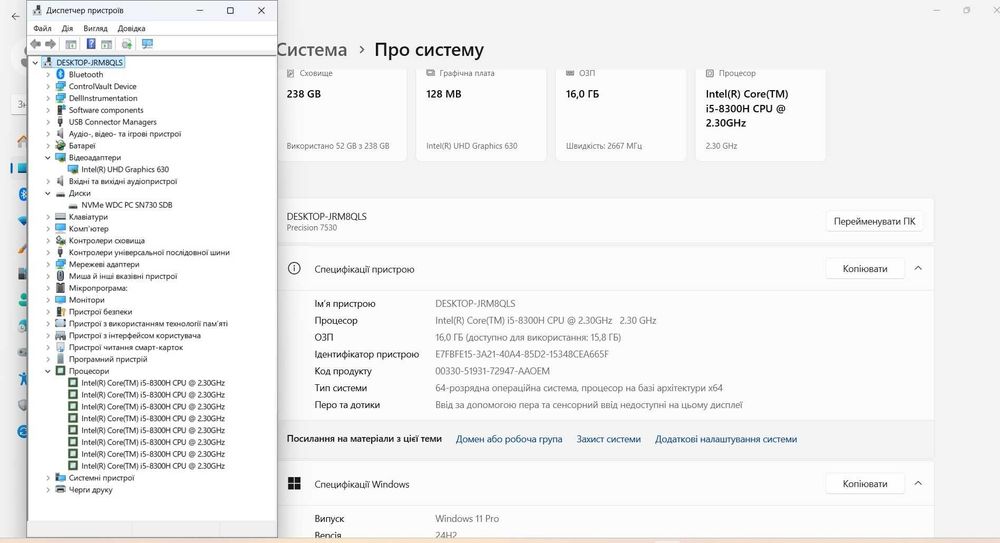Copy device specs with Копіювати button
This screenshot has width=1000, height=543.
point(865,269)
